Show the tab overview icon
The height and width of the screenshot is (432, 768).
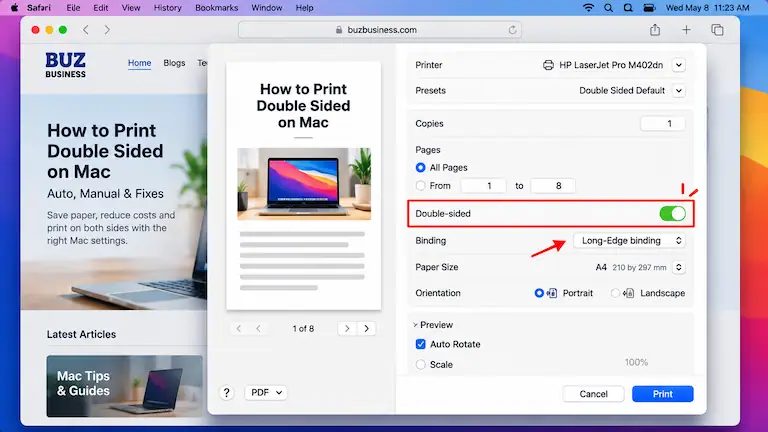[717, 30]
